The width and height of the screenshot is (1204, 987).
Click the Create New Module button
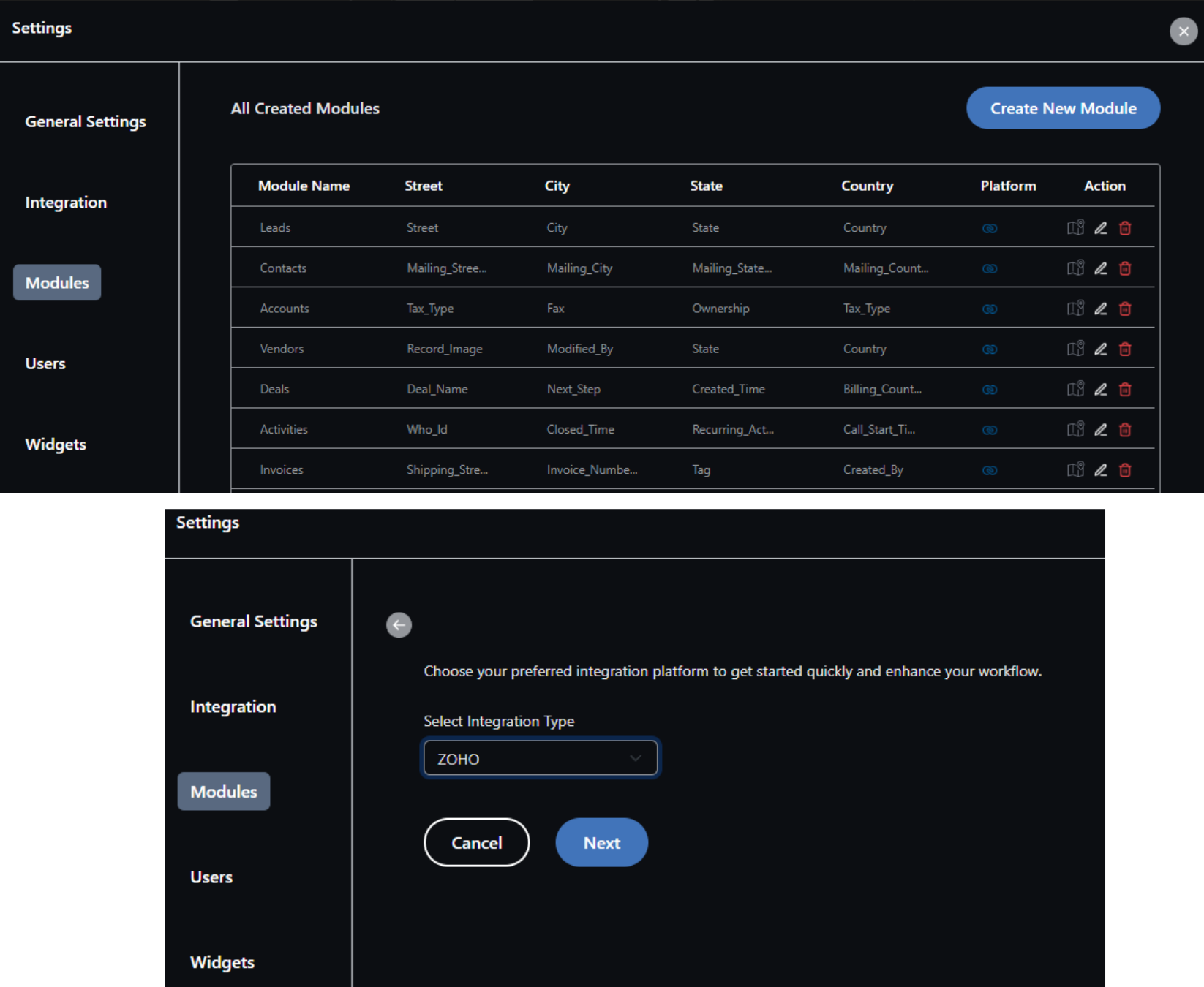coord(1062,108)
